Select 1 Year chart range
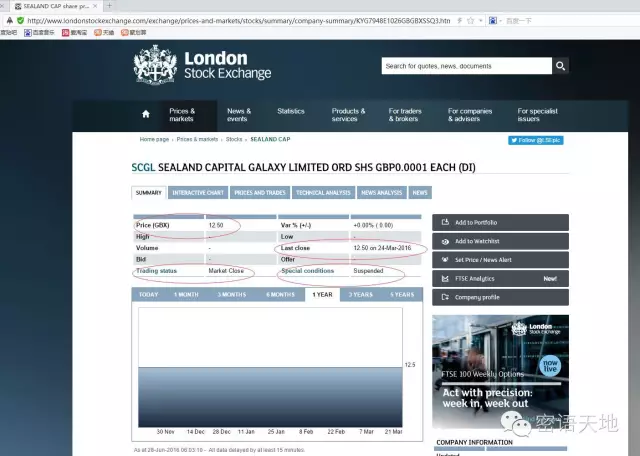The image size is (640, 456). [322, 294]
